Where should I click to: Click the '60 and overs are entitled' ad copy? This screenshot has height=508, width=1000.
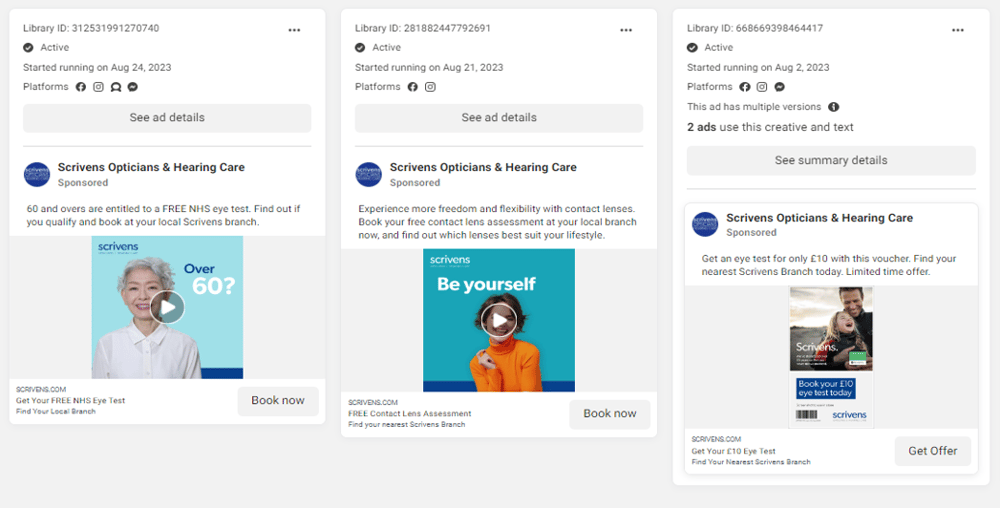point(163,215)
